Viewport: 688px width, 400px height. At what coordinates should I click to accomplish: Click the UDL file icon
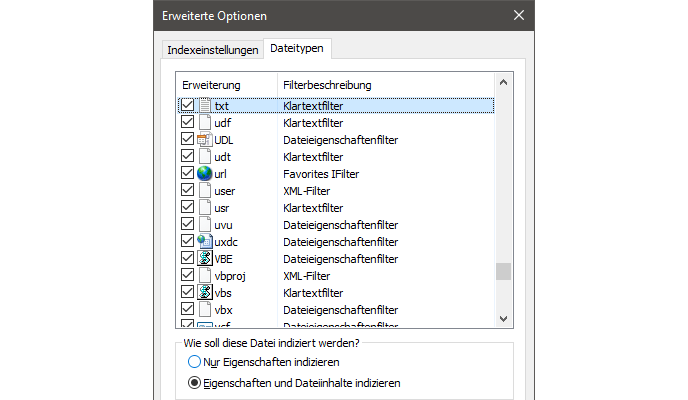click(x=205, y=140)
